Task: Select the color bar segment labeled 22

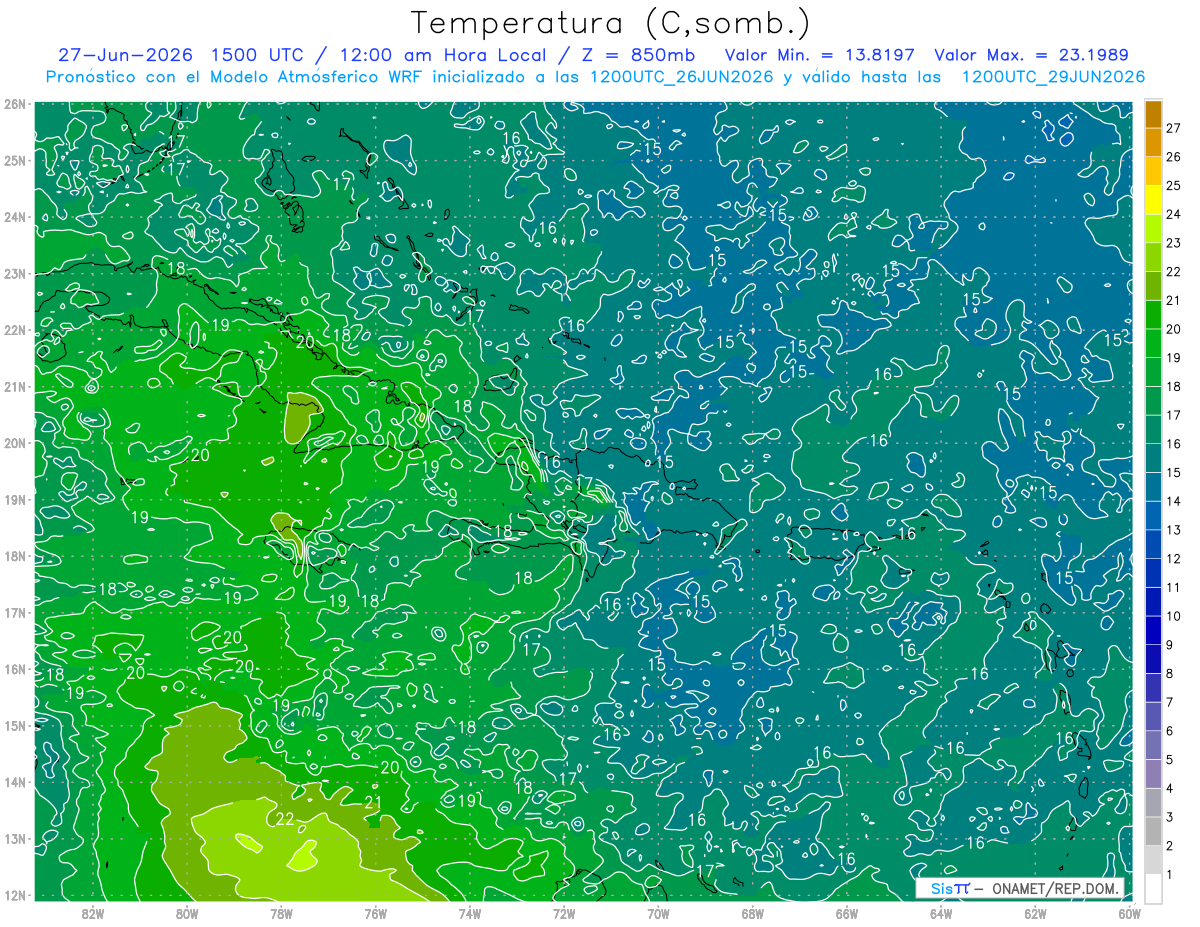Action: tap(1153, 257)
